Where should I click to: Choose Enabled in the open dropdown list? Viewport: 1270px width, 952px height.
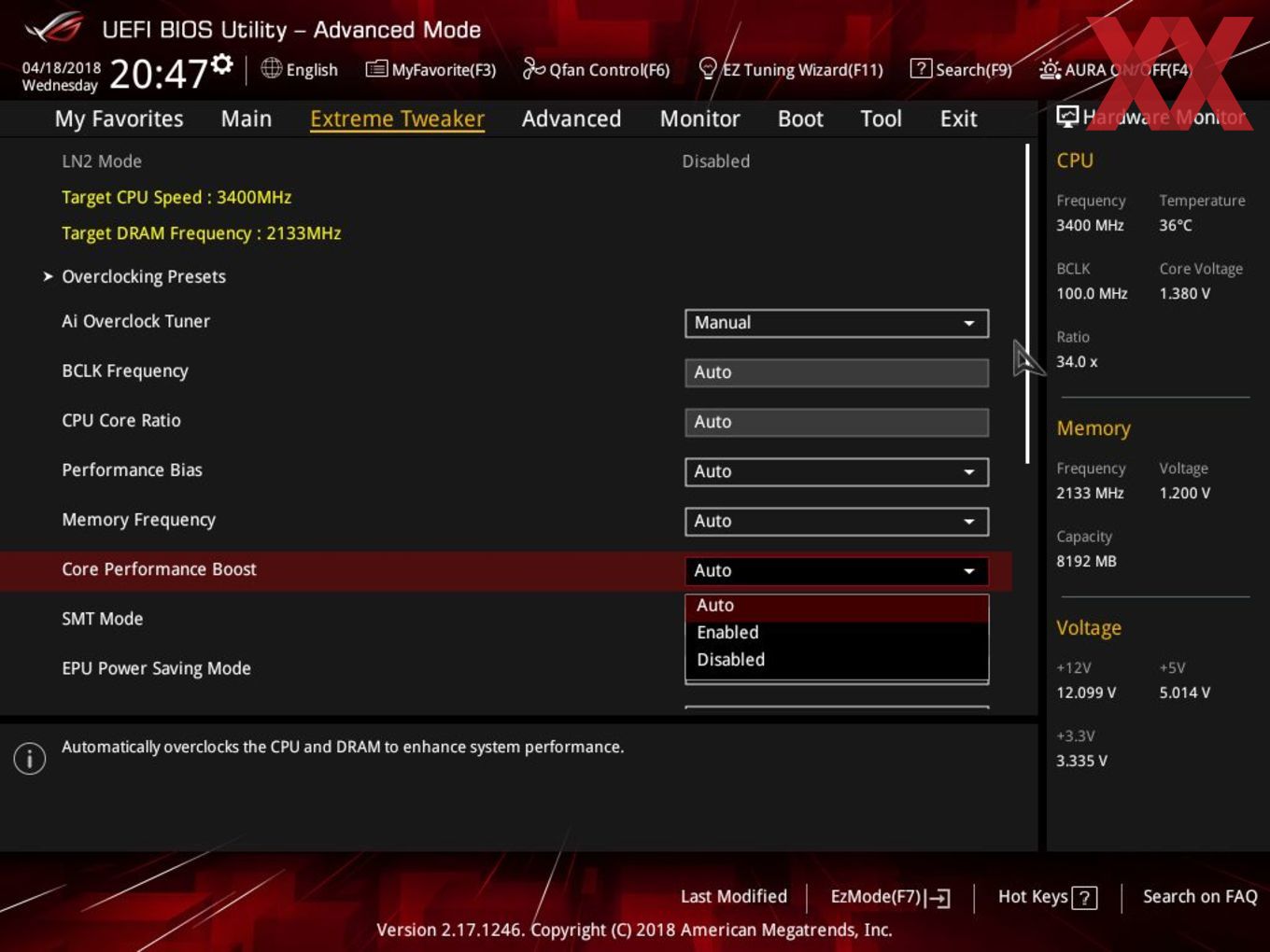pyautogui.click(x=837, y=633)
